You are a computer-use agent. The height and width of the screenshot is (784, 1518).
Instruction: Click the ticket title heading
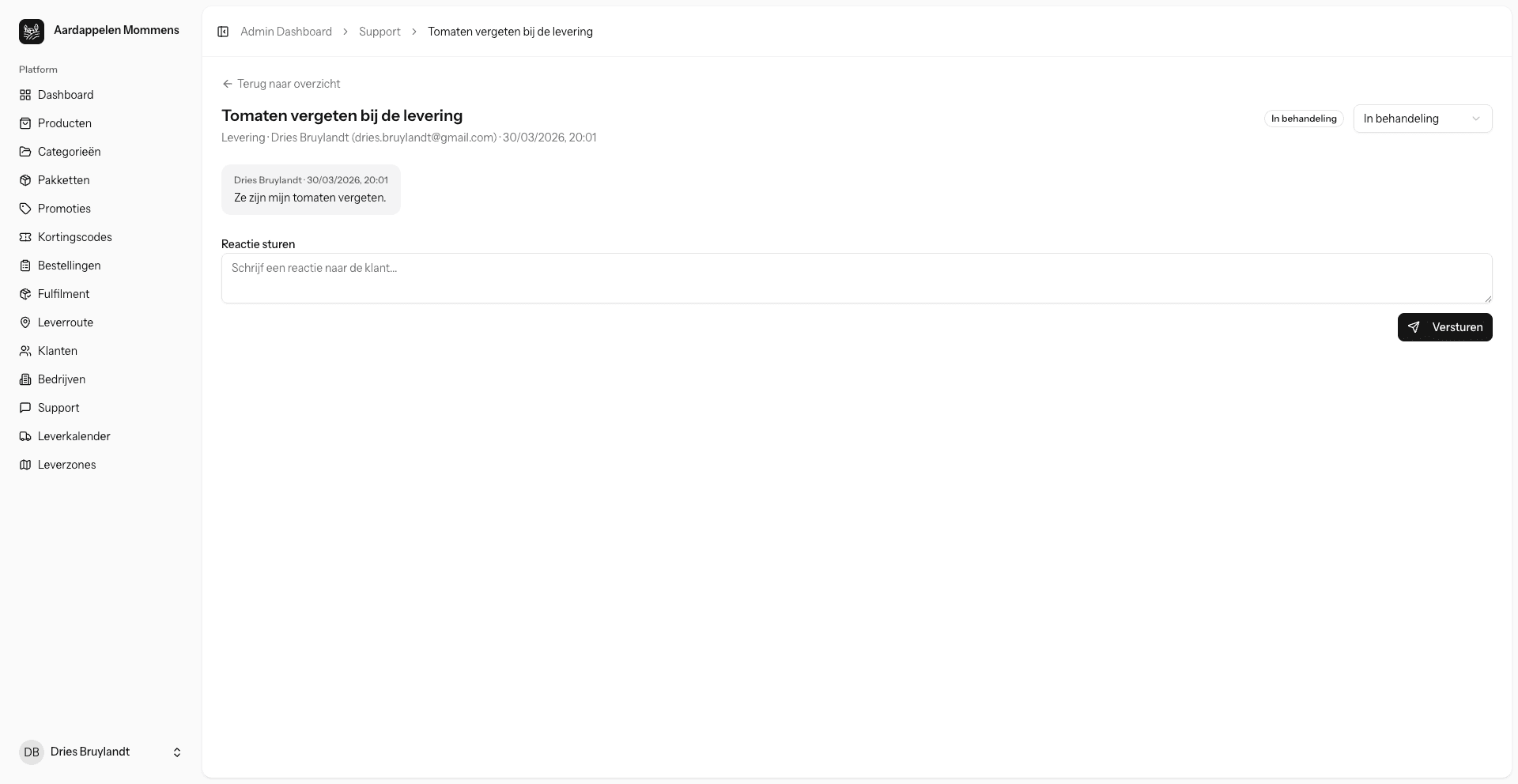(x=342, y=115)
